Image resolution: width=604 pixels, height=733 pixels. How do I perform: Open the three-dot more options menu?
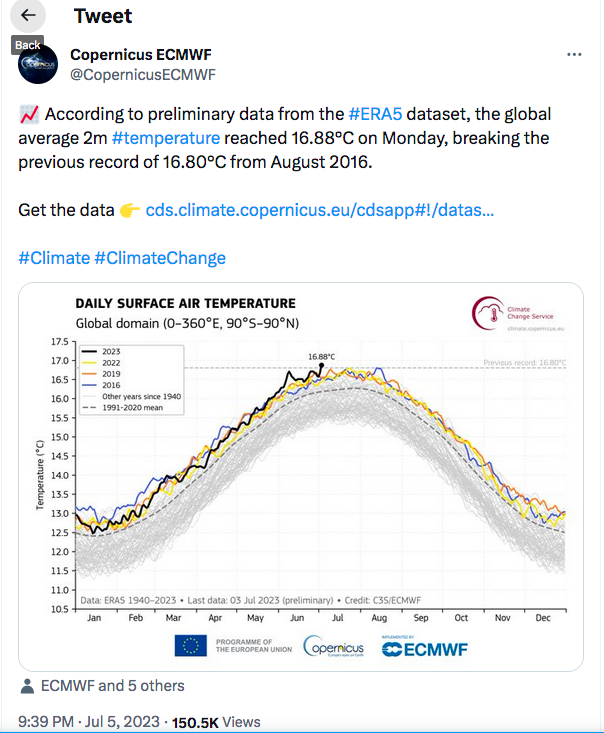[574, 54]
